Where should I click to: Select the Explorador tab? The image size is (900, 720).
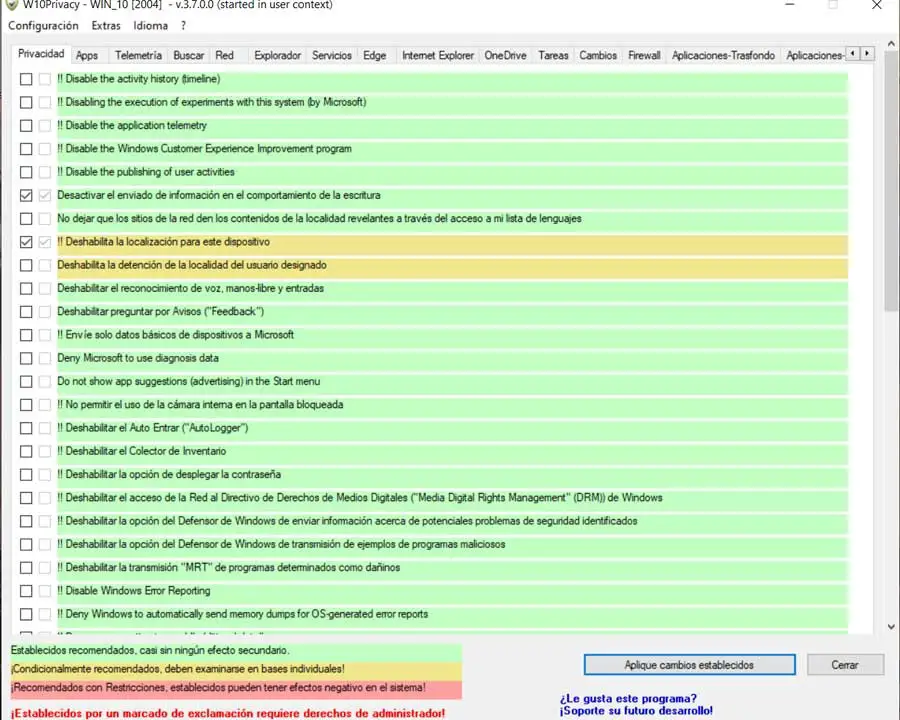coord(277,56)
